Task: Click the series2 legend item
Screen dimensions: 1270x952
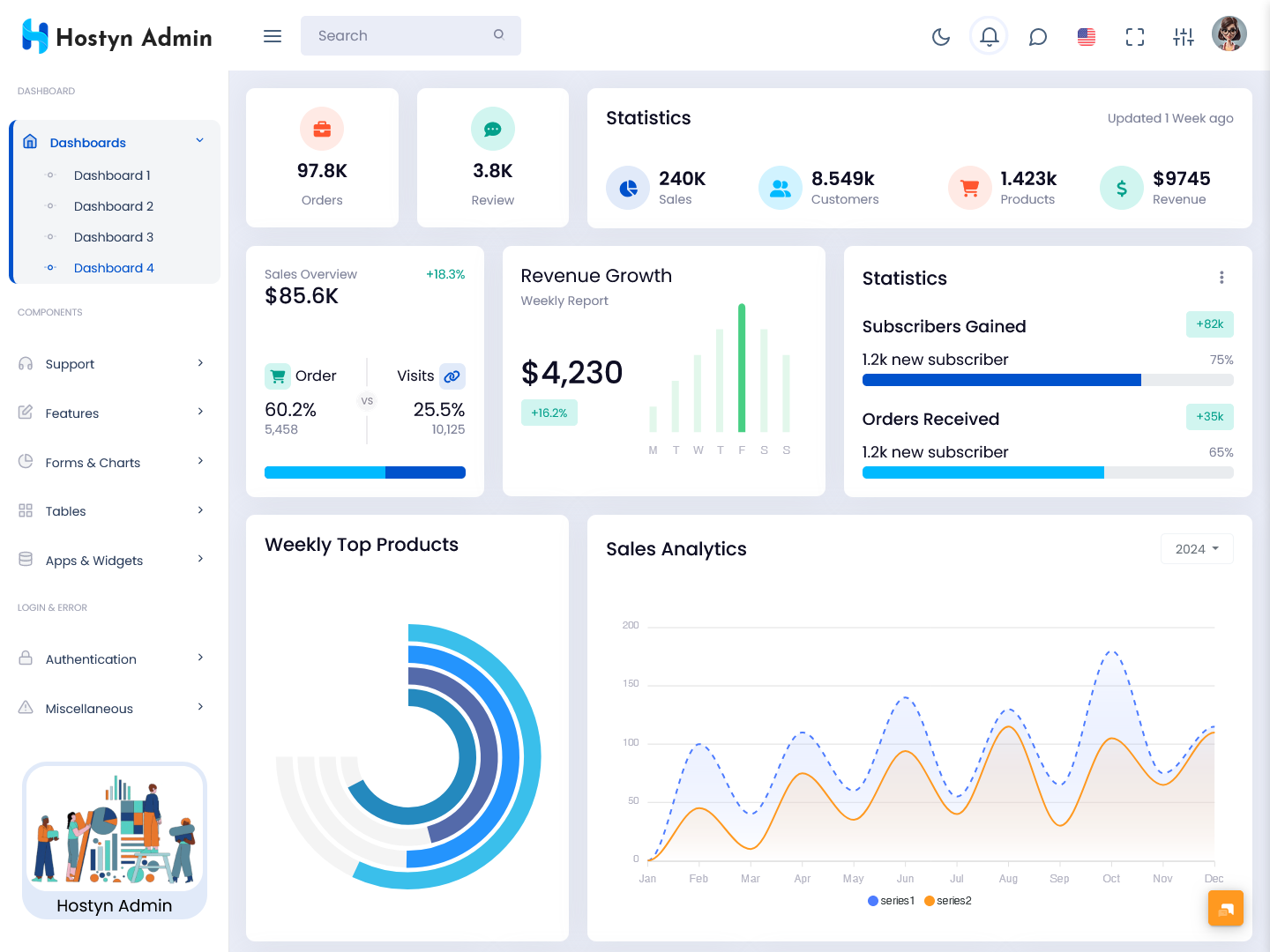Action: pyautogui.click(x=948, y=901)
